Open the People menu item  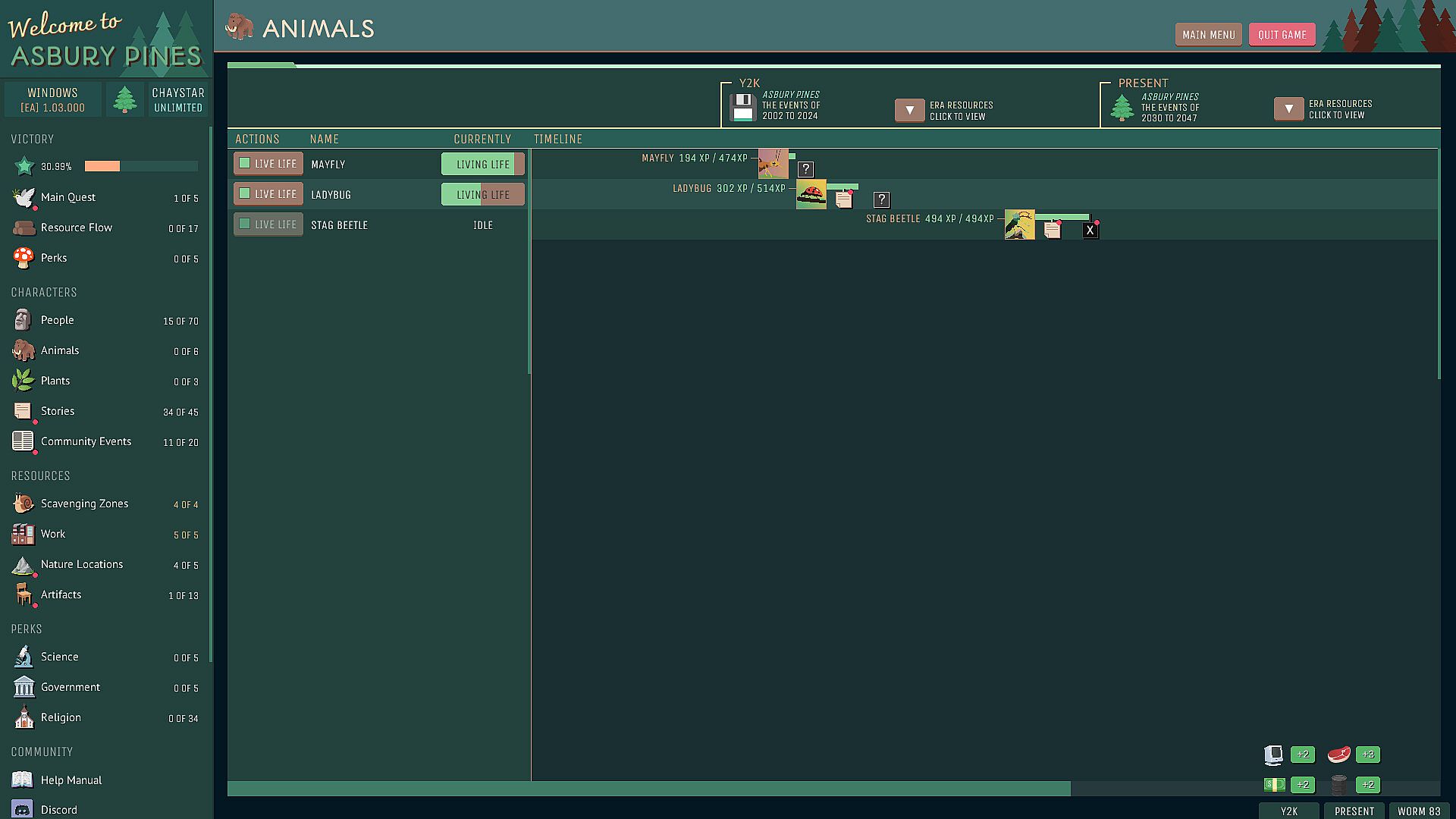[x=58, y=320]
